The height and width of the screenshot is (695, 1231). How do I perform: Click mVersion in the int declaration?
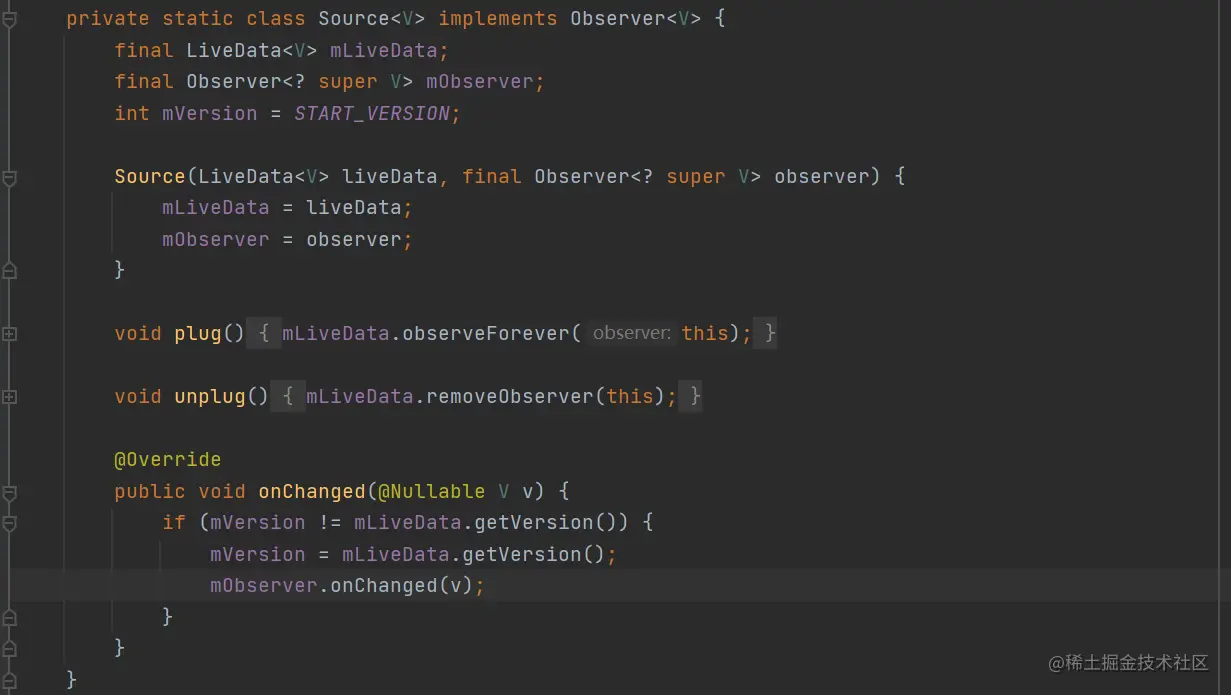click(210, 114)
